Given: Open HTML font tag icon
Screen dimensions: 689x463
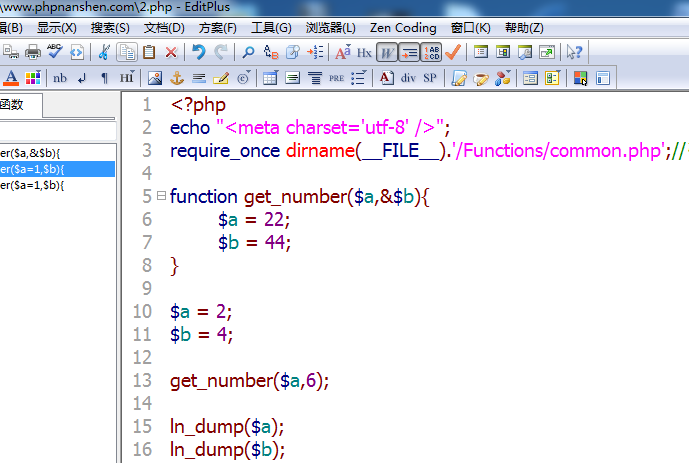Looking at the screenshot, I should pyautogui.click(x=386, y=78).
